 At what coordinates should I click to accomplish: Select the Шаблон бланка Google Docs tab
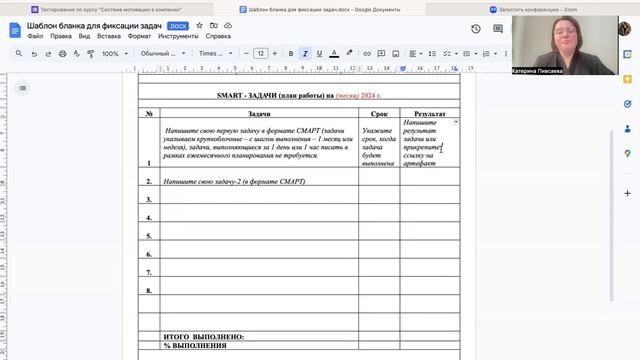pyautogui.click(x=320, y=9)
